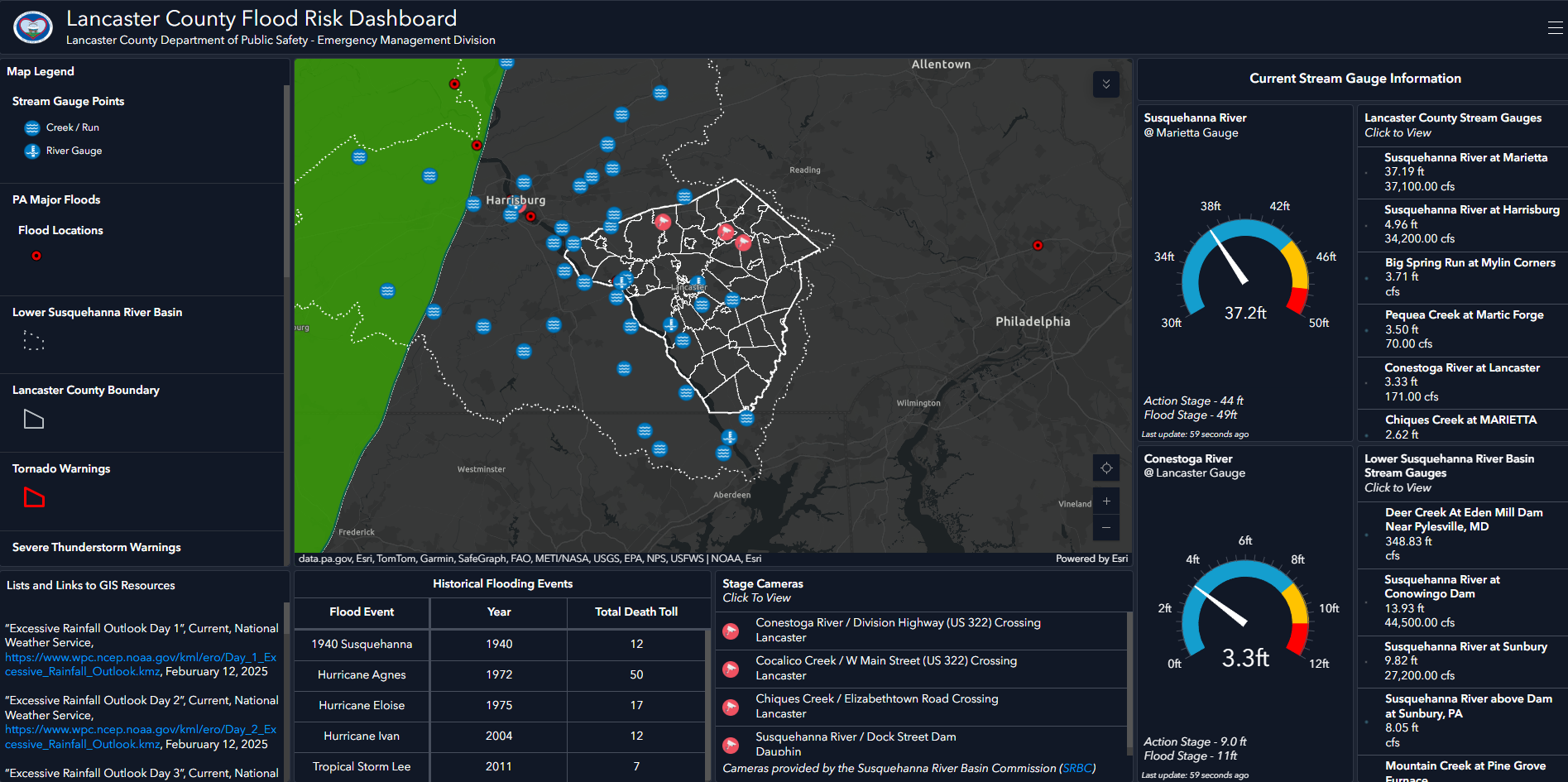Click the map locate/home crosshair button
Image resolution: width=1568 pixels, height=782 pixels.
pos(1105,468)
